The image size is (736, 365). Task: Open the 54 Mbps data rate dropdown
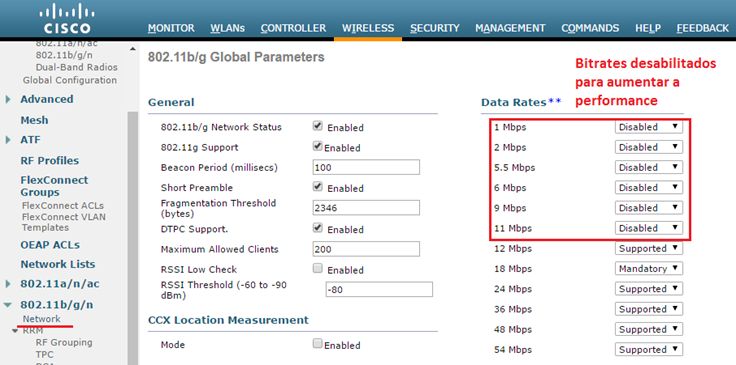(649, 350)
